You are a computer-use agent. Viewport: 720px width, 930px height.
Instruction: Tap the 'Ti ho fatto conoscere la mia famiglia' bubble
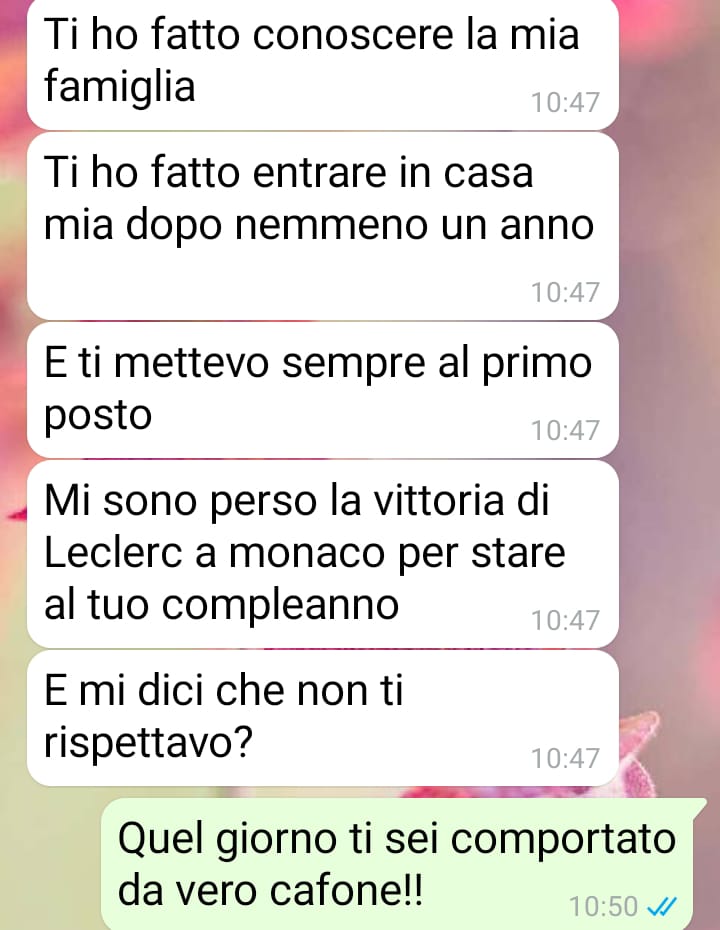click(323, 63)
